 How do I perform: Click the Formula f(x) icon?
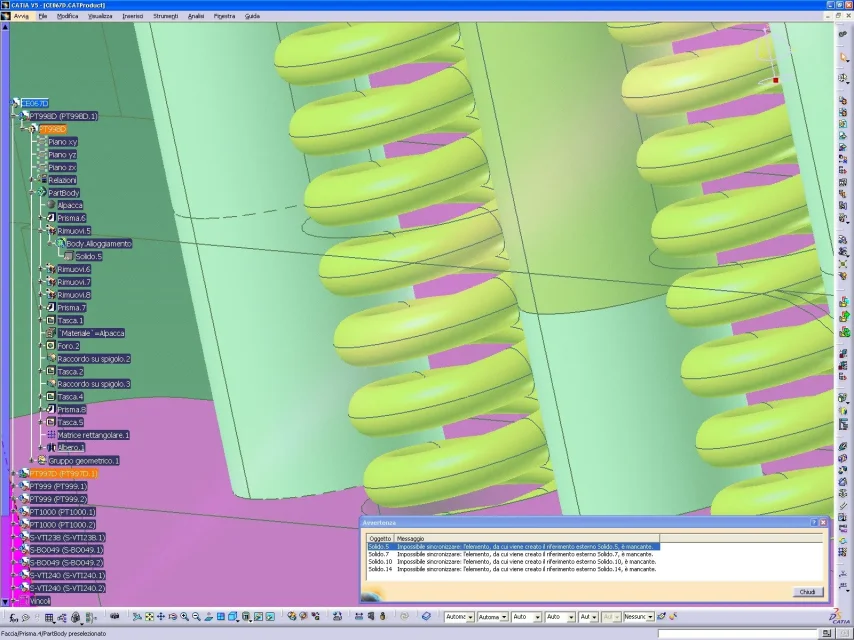click(x=14, y=618)
